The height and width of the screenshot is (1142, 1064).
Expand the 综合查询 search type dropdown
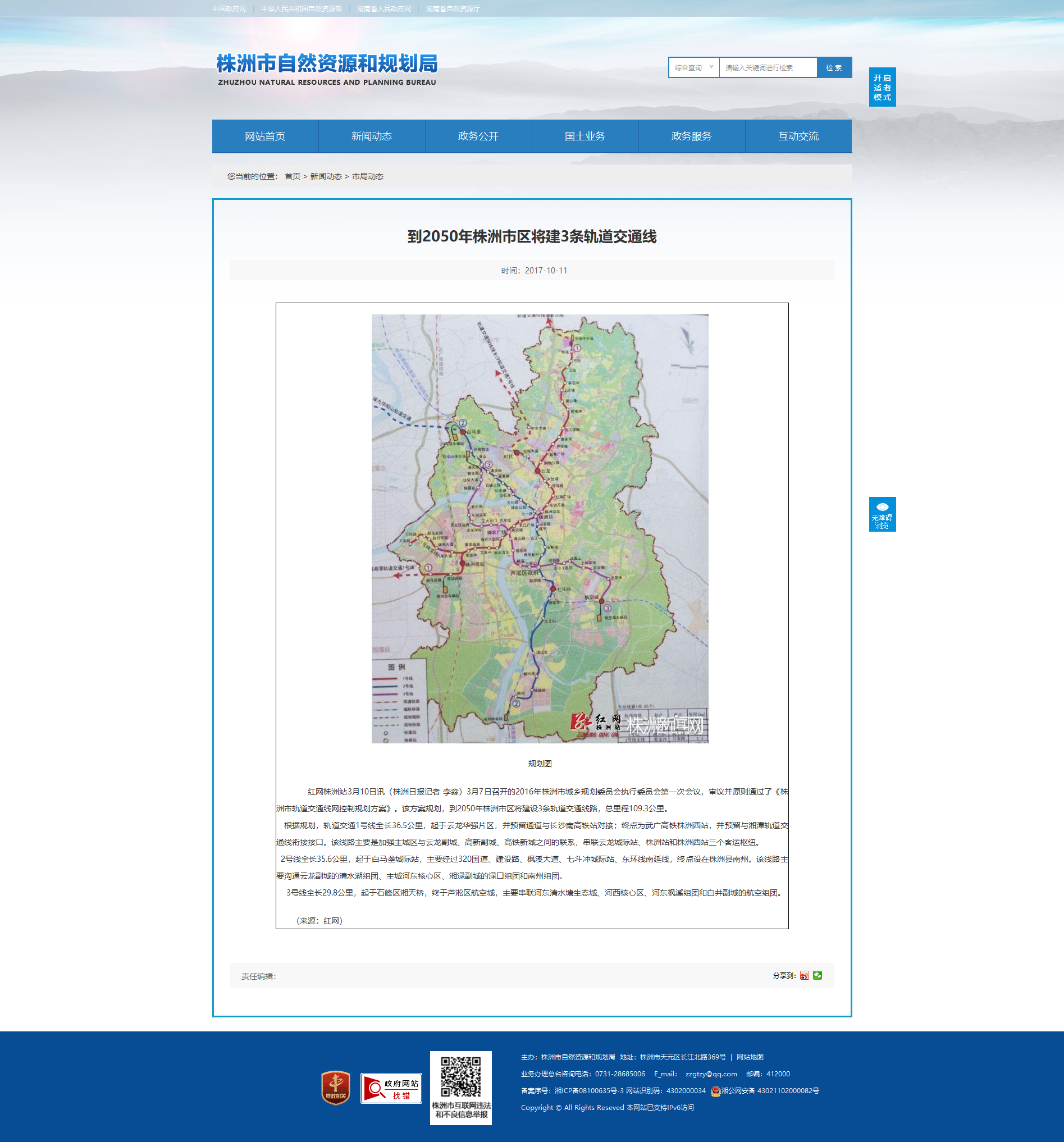coord(693,67)
